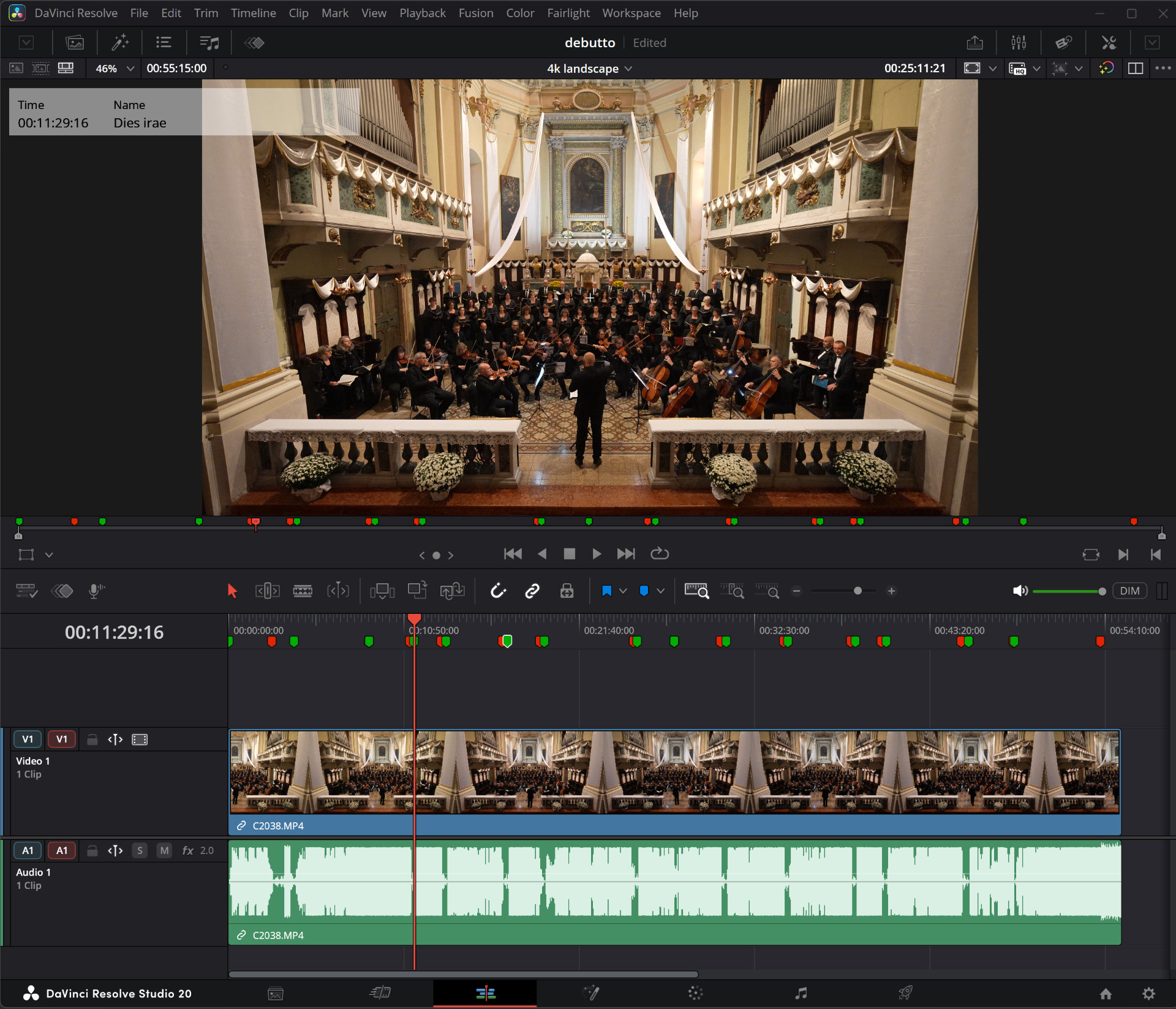Open the Fusion page

click(x=591, y=994)
